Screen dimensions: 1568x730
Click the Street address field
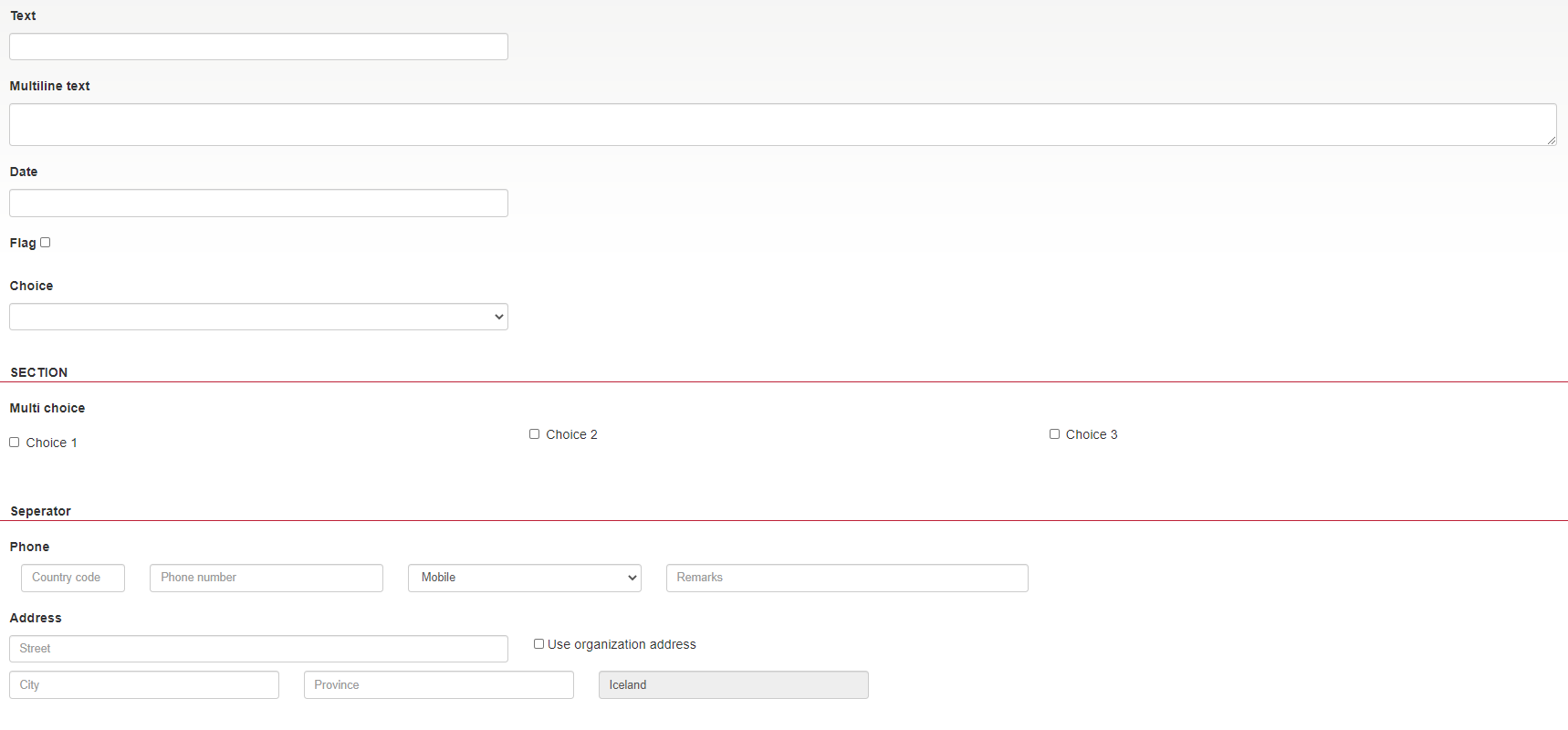[x=258, y=649]
